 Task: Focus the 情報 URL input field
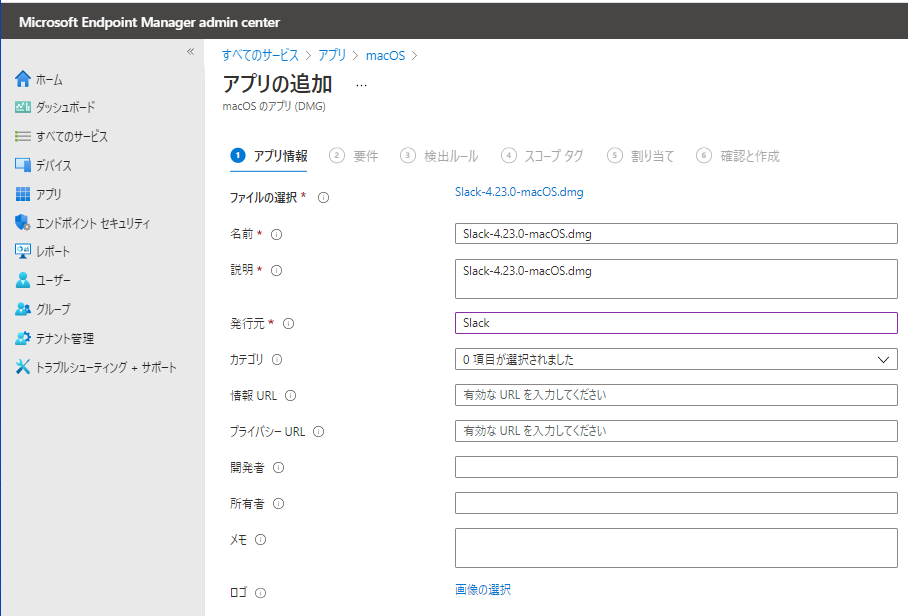(x=676, y=395)
